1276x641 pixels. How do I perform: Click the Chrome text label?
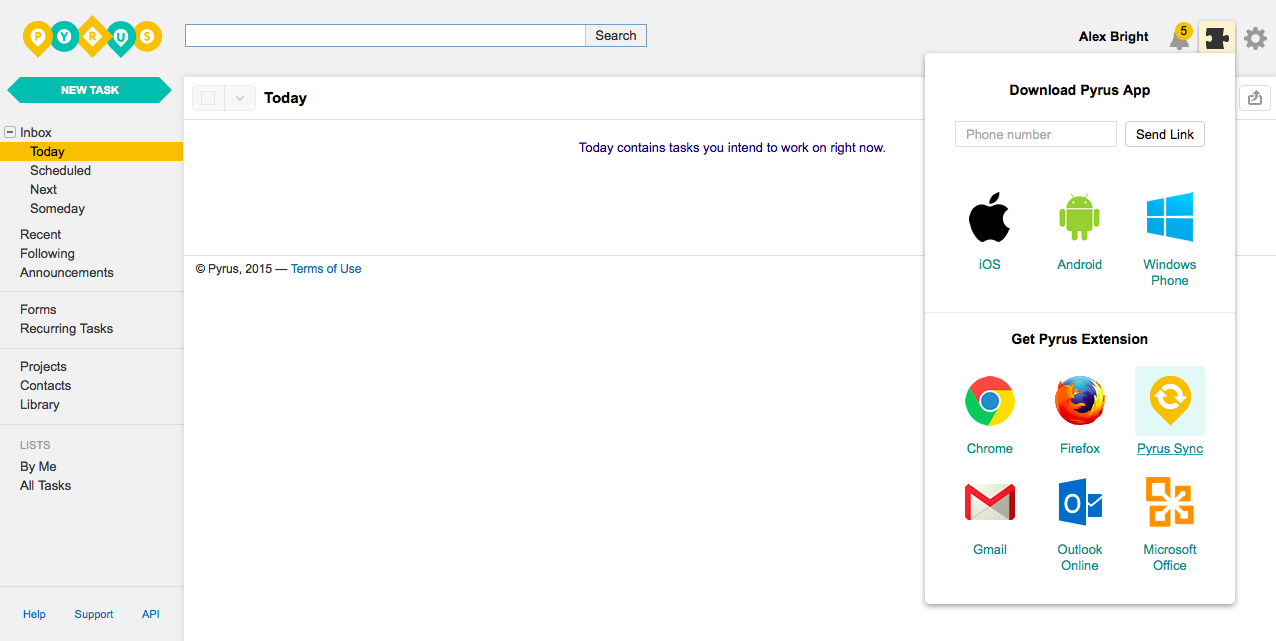coord(990,449)
